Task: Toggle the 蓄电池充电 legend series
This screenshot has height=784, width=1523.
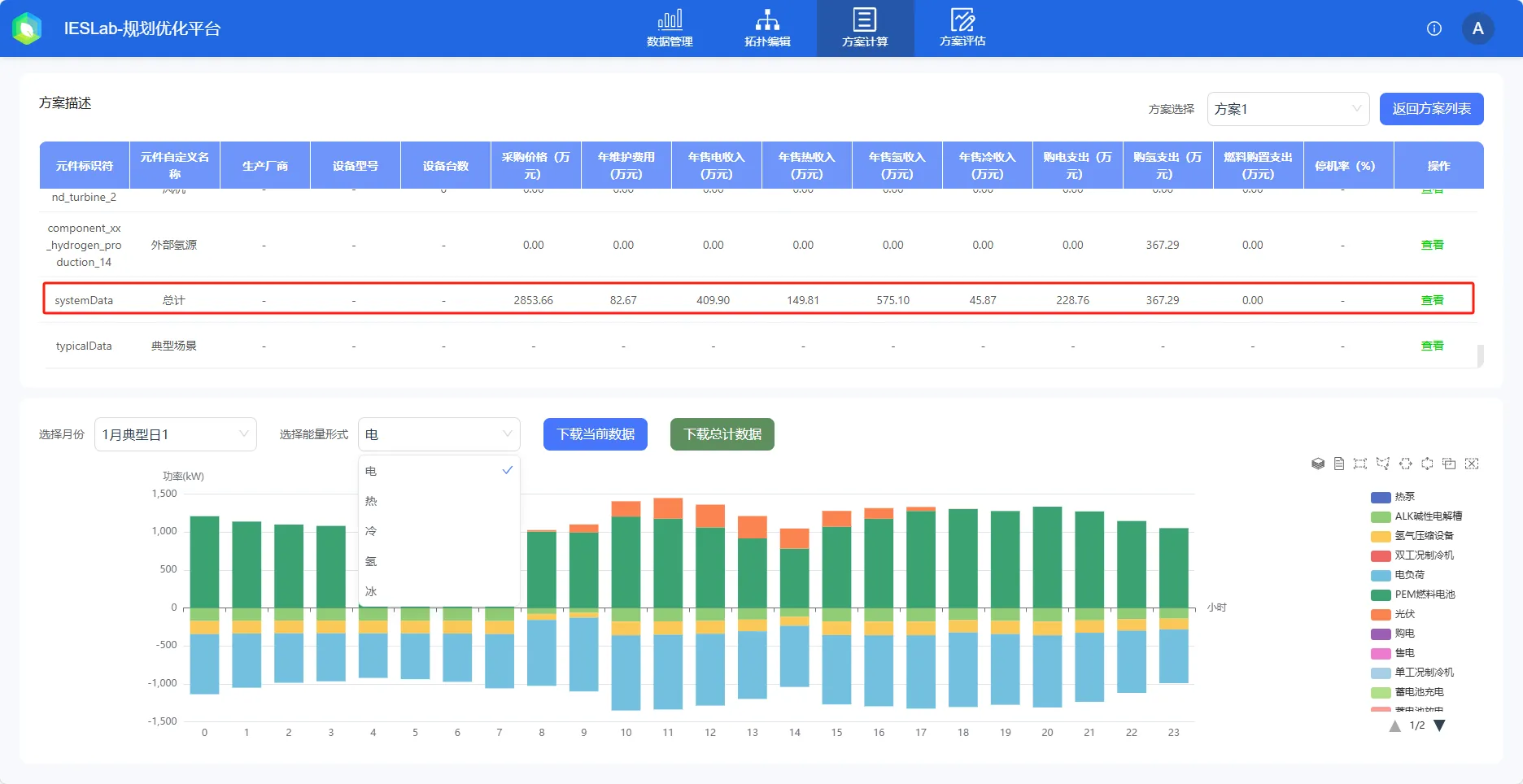Action: pyautogui.click(x=1407, y=692)
